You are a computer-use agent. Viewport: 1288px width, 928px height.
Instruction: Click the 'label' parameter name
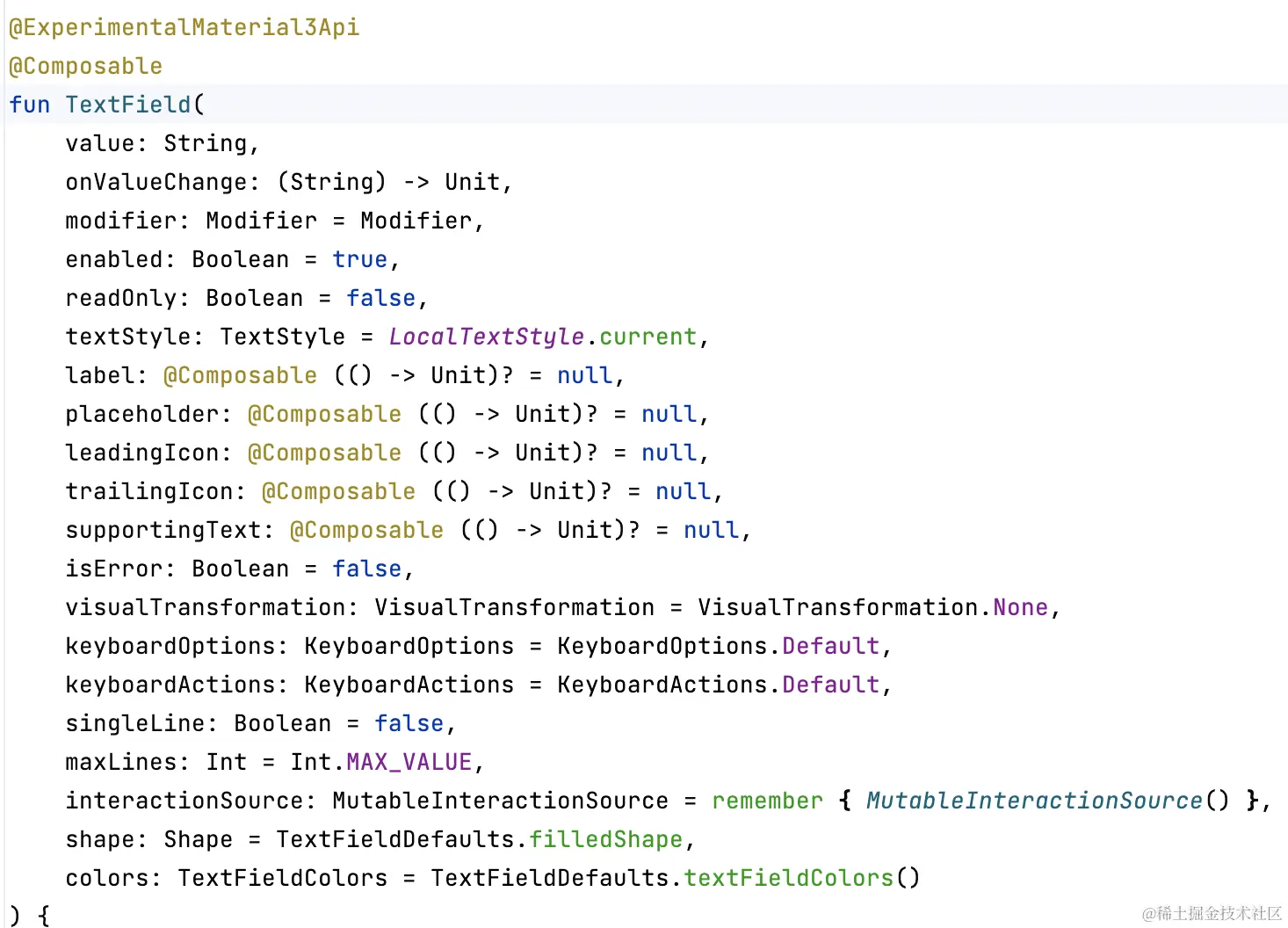coord(100,375)
